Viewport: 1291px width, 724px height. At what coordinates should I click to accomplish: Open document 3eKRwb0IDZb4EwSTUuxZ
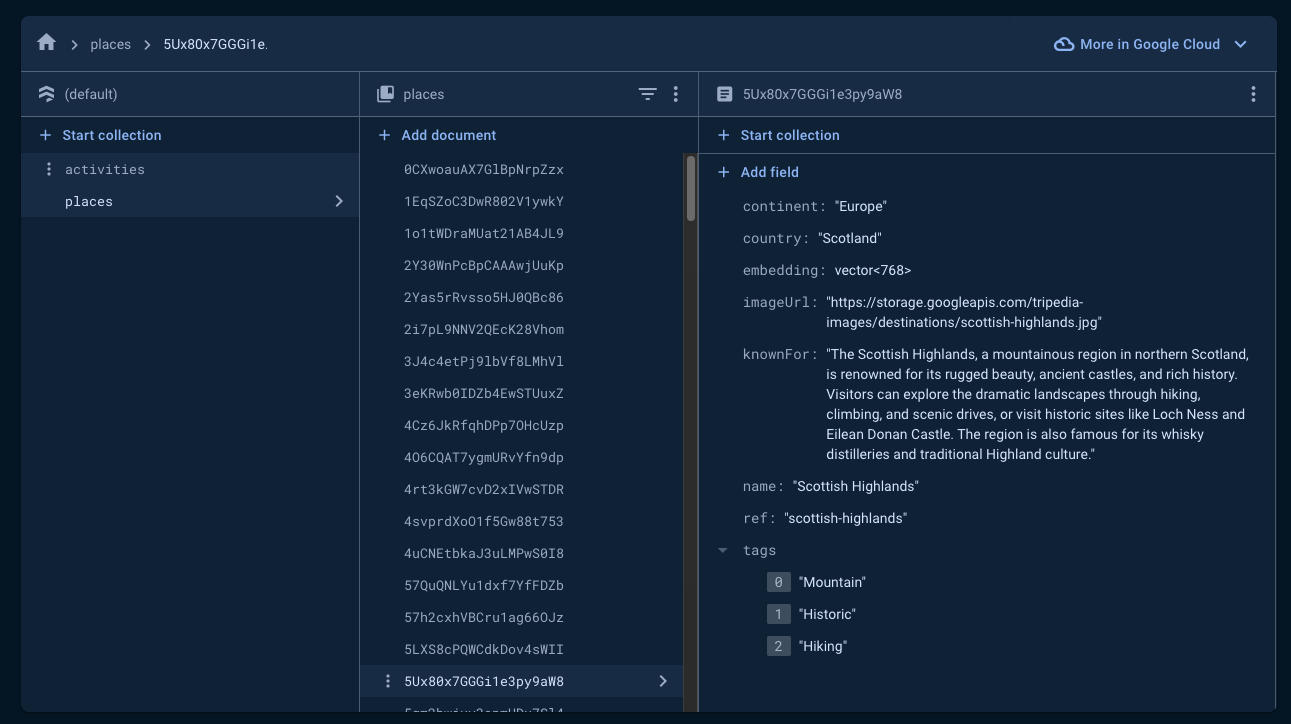(483, 393)
